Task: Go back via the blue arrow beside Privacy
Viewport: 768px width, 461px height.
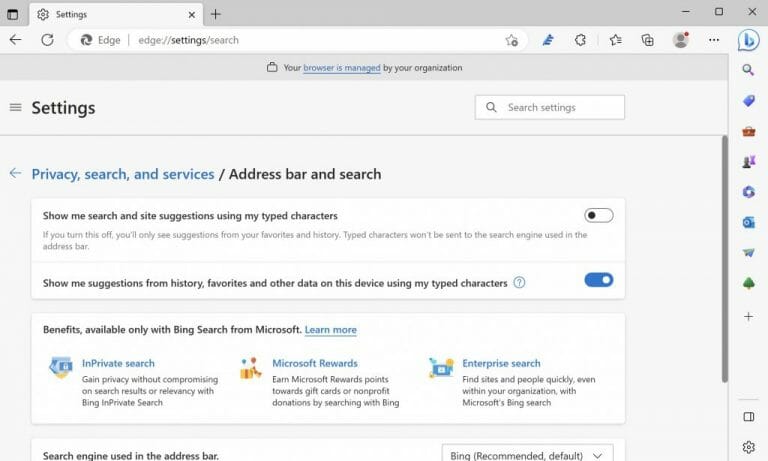Action: tap(15, 173)
